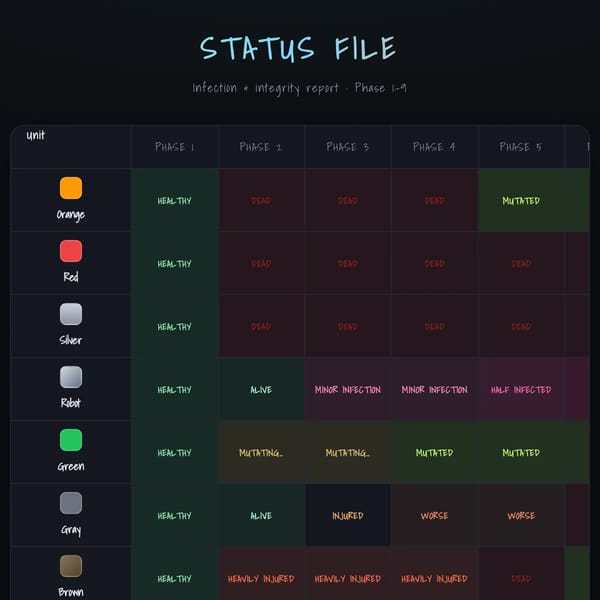Image resolution: width=600 pixels, height=600 pixels.
Task: Click Robot's Phase 5 HALF INFECTED cell
Action: [x=521, y=389]
